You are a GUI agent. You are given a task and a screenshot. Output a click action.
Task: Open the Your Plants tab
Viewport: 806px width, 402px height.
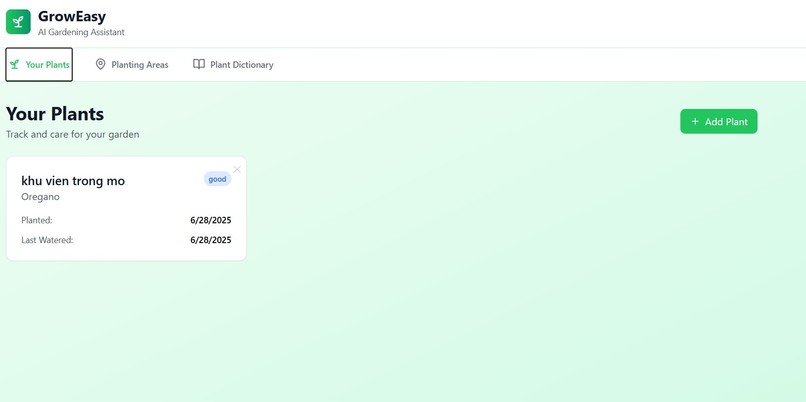(x=39, y=65)
